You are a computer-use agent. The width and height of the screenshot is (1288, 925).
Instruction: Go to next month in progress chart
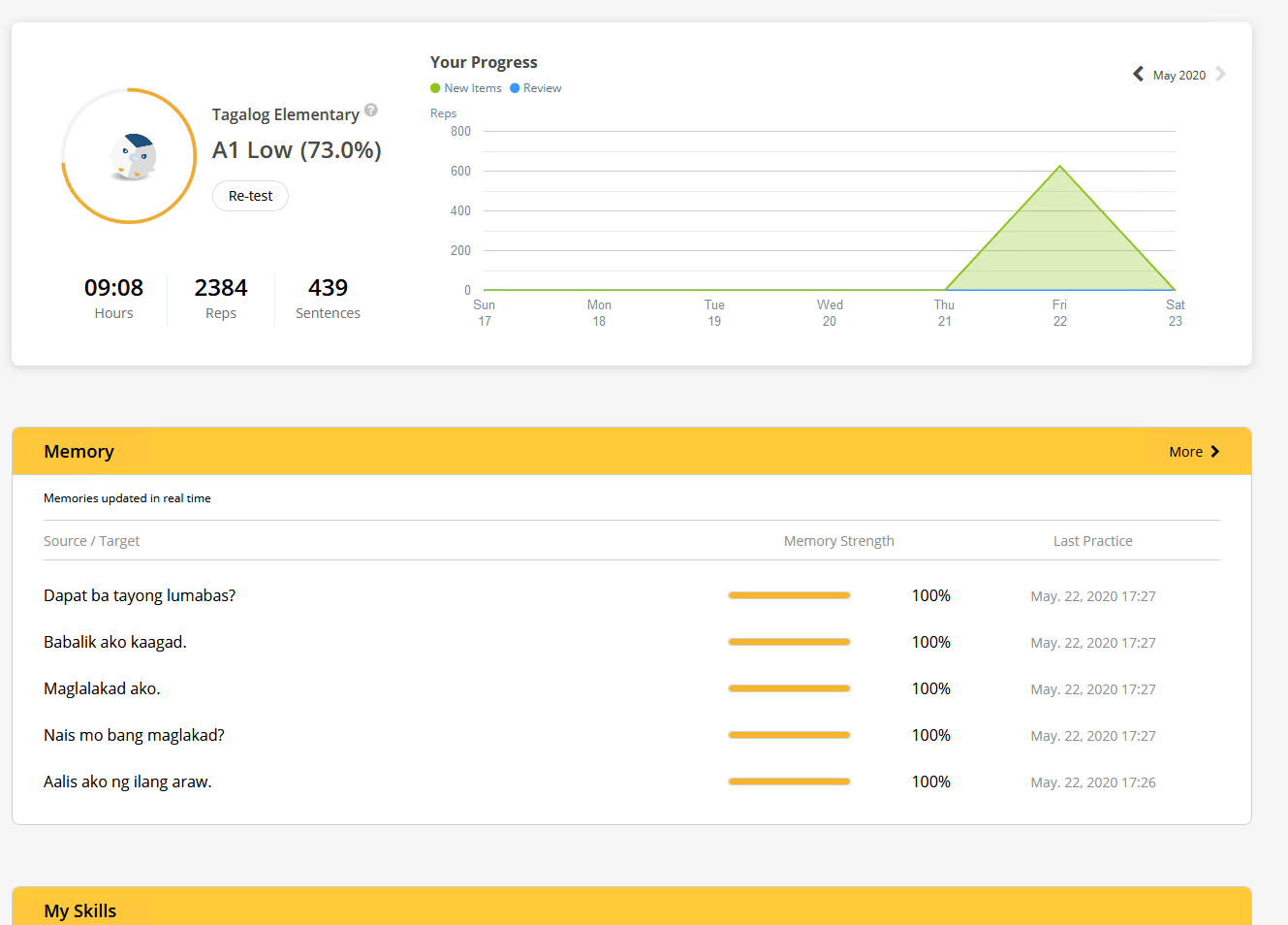click(1220, 74)
